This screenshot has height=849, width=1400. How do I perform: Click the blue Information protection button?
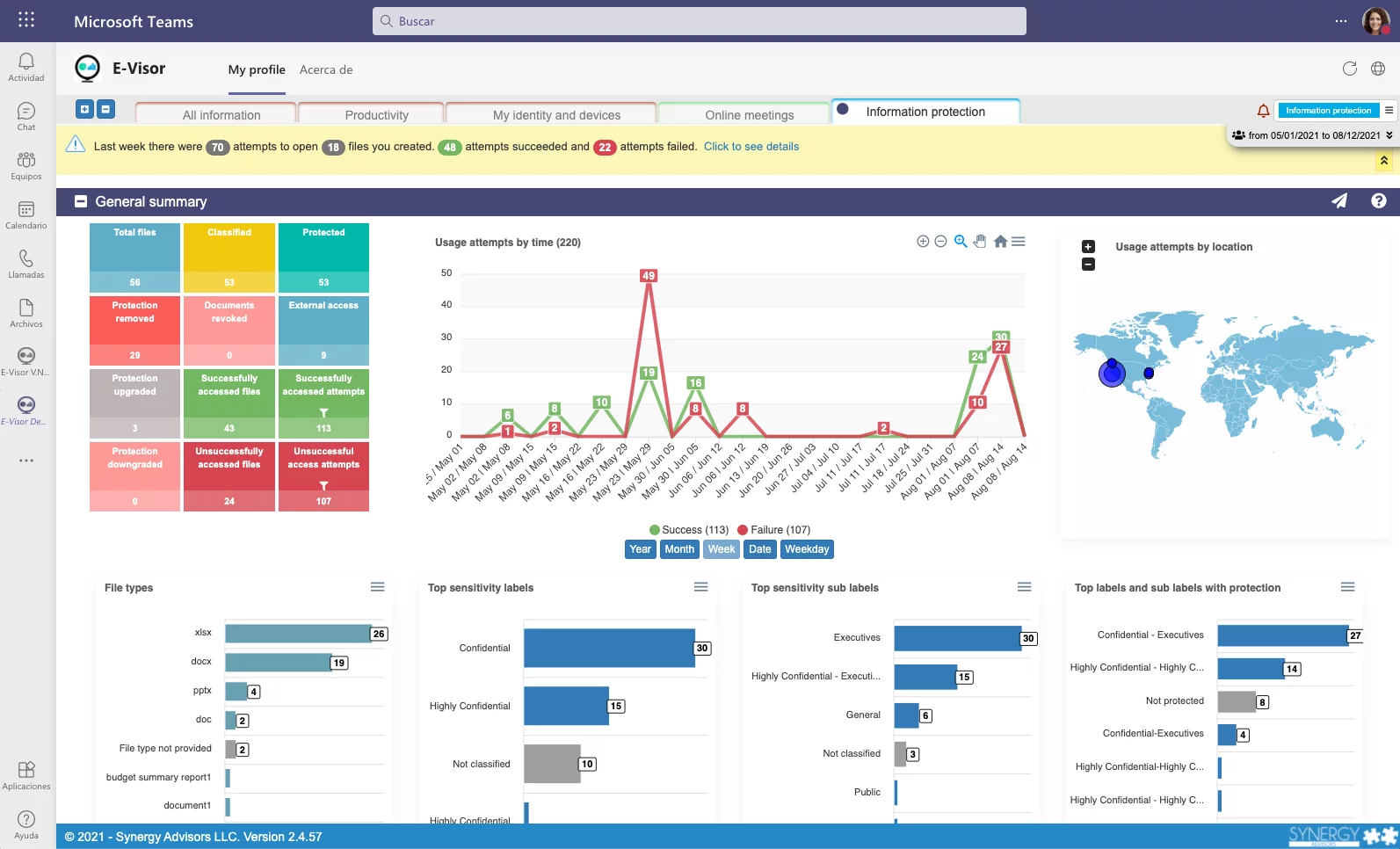pyautogui.click(x=1328, y=111)
